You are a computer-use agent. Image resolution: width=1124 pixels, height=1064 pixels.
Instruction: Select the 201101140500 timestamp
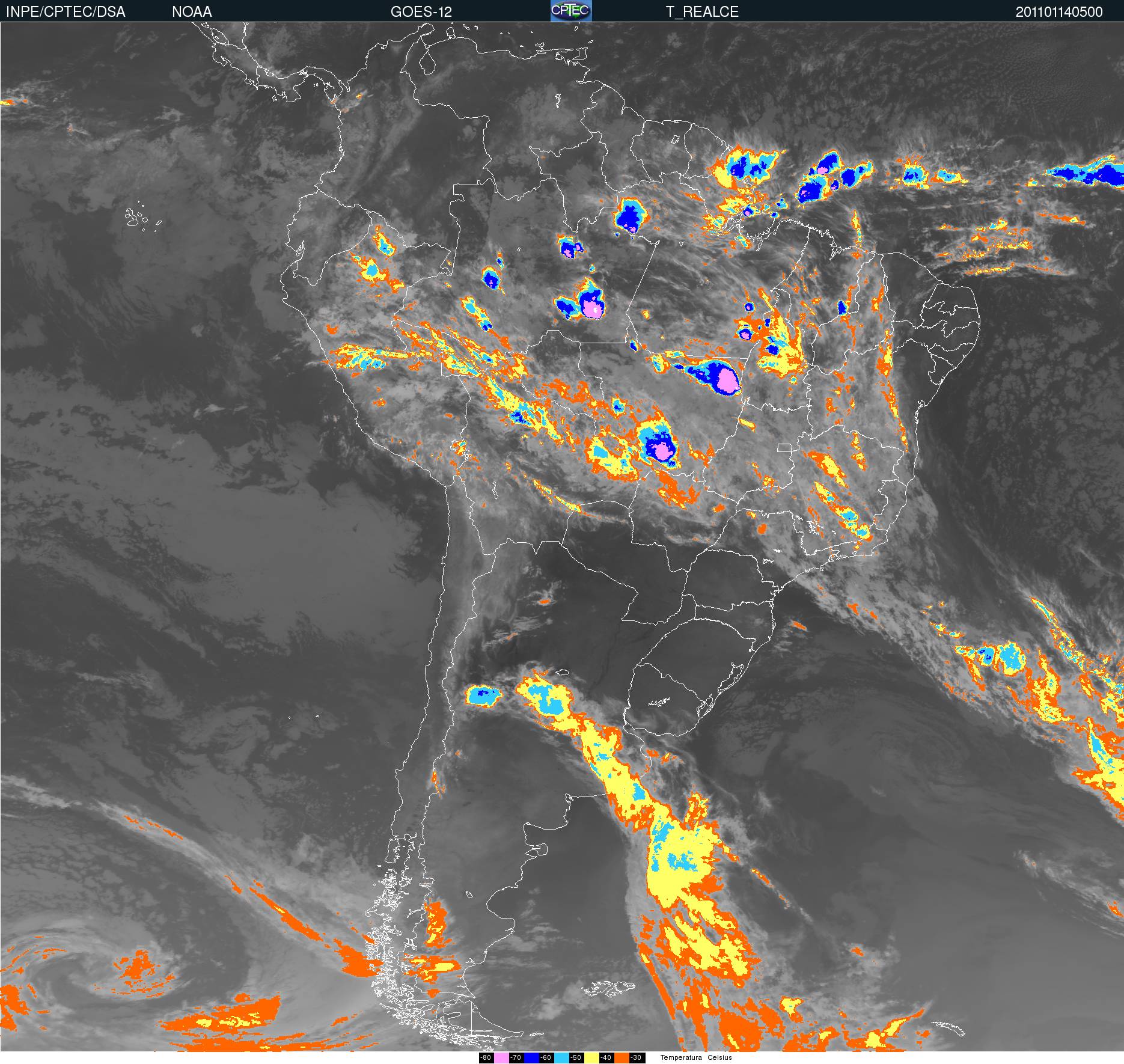1059,12
